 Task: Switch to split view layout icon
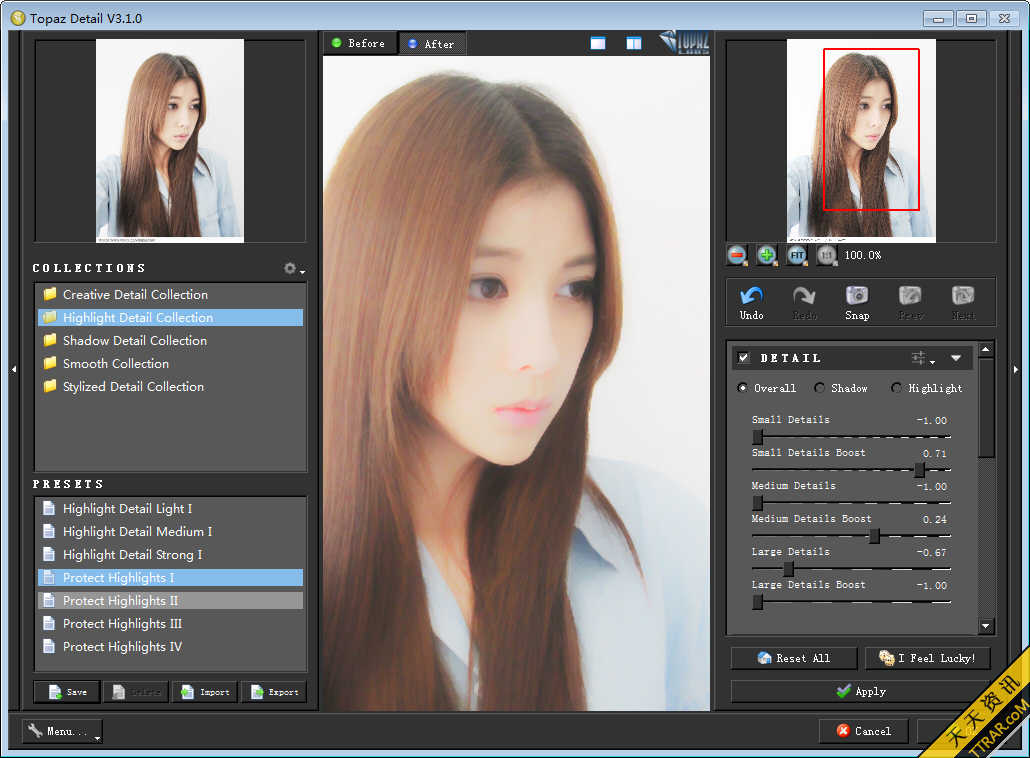(x=634, y=43)
